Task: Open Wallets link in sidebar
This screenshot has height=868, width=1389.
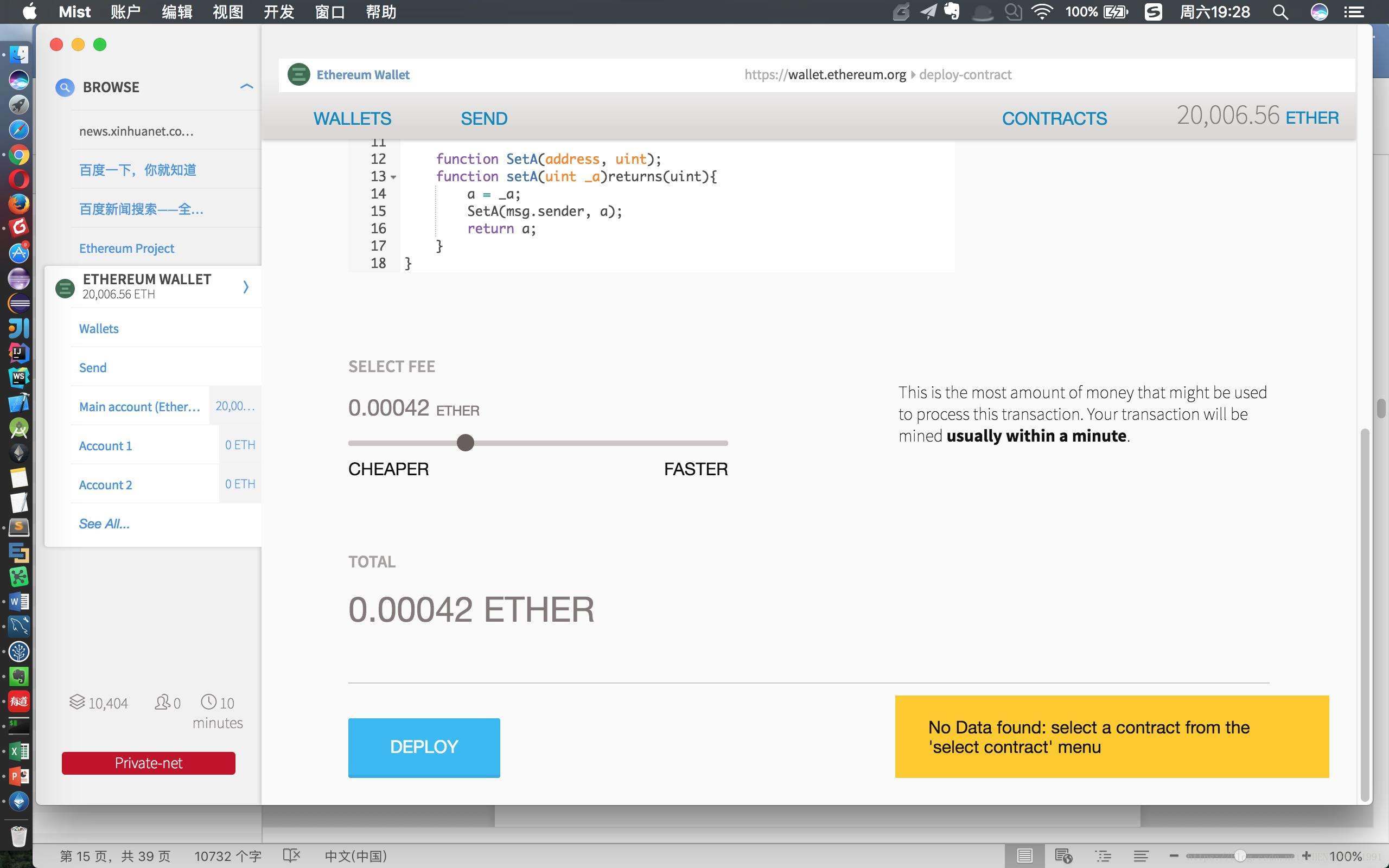Action: tap(99, 328)
